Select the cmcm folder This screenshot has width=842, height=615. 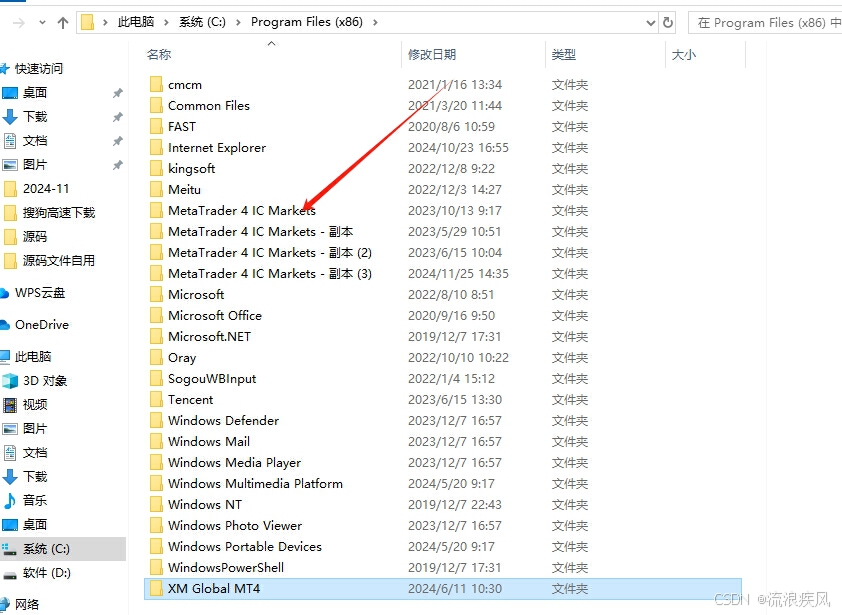pos(185,85)
